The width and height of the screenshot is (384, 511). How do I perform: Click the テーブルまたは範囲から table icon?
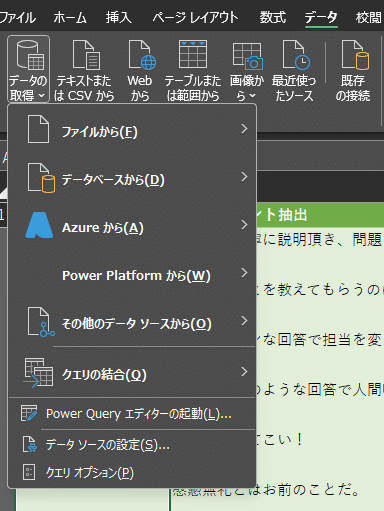point(193,54)
